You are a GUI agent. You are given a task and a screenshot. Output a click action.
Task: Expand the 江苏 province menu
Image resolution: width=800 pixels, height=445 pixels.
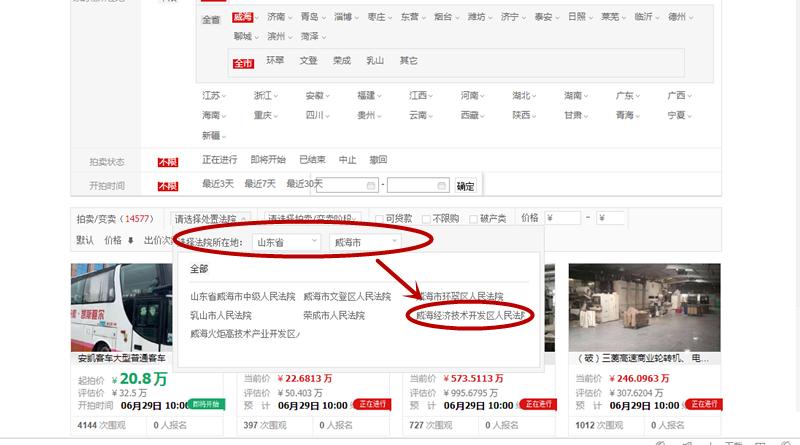pos(214,95)
